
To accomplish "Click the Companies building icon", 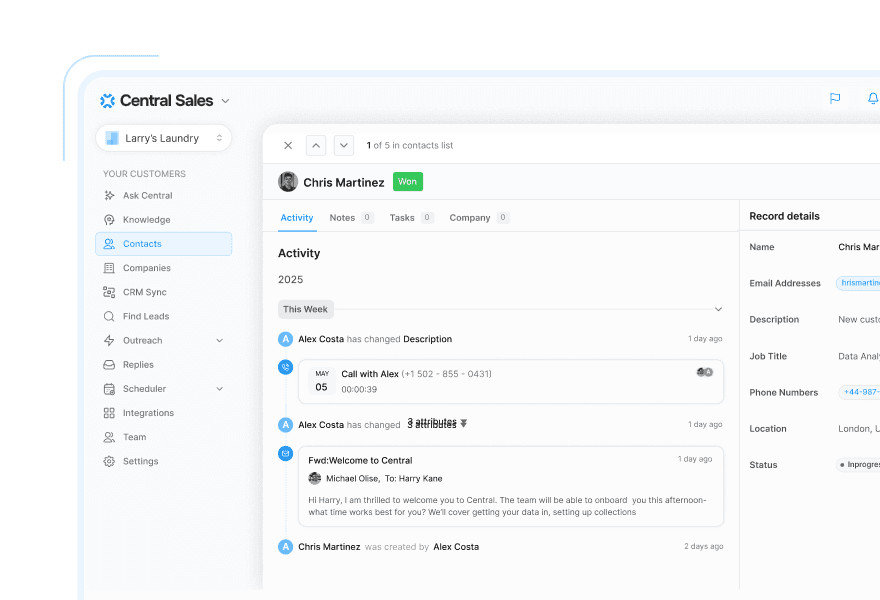I will (x=109, y=268).
